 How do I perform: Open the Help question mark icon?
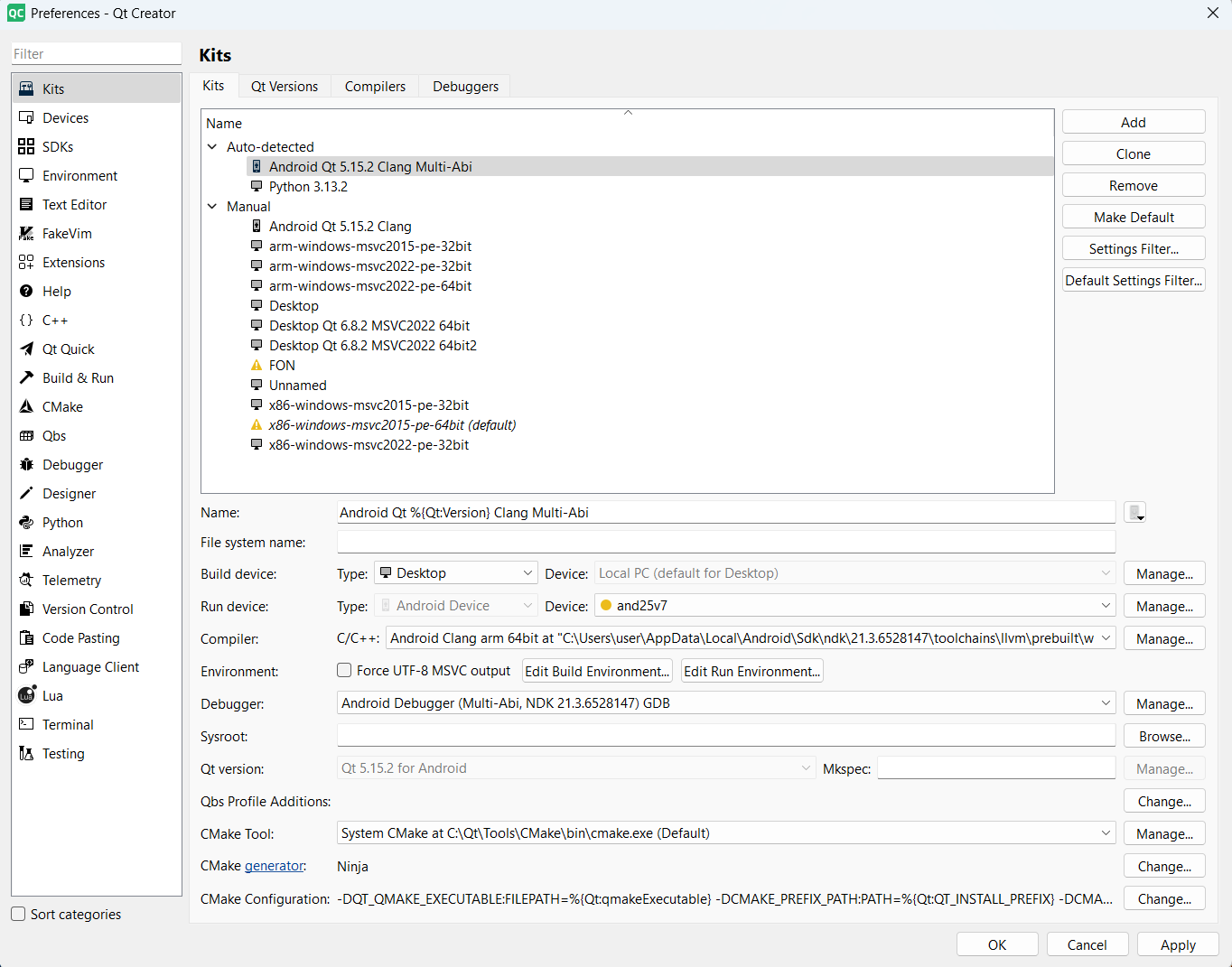(x=26, y=291)
